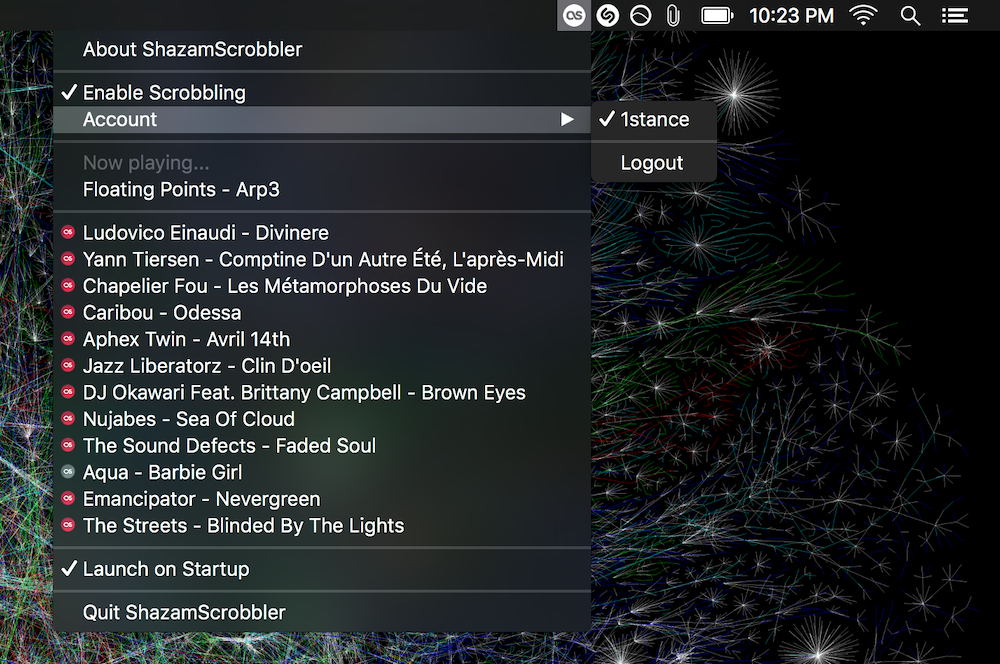Click the circular icon next to Shazam
Screen dimensions: 1000x664
(640, 15)
